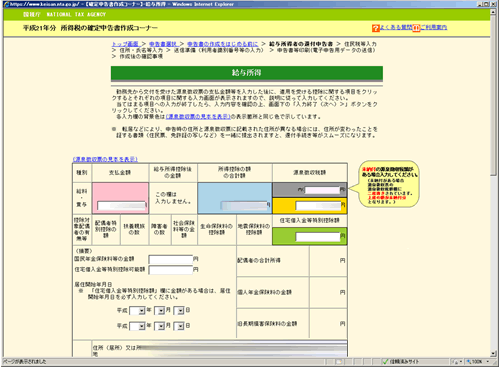
Task: Click the Internet Explorer icon in the title bar
Action: click(6, 4)
